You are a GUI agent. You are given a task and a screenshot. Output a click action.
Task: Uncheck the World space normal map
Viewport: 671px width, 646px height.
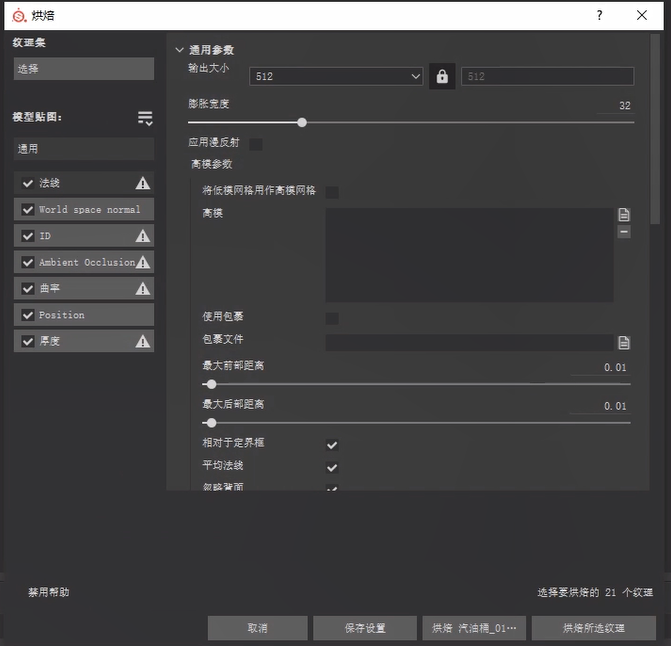tap(28, 210)
